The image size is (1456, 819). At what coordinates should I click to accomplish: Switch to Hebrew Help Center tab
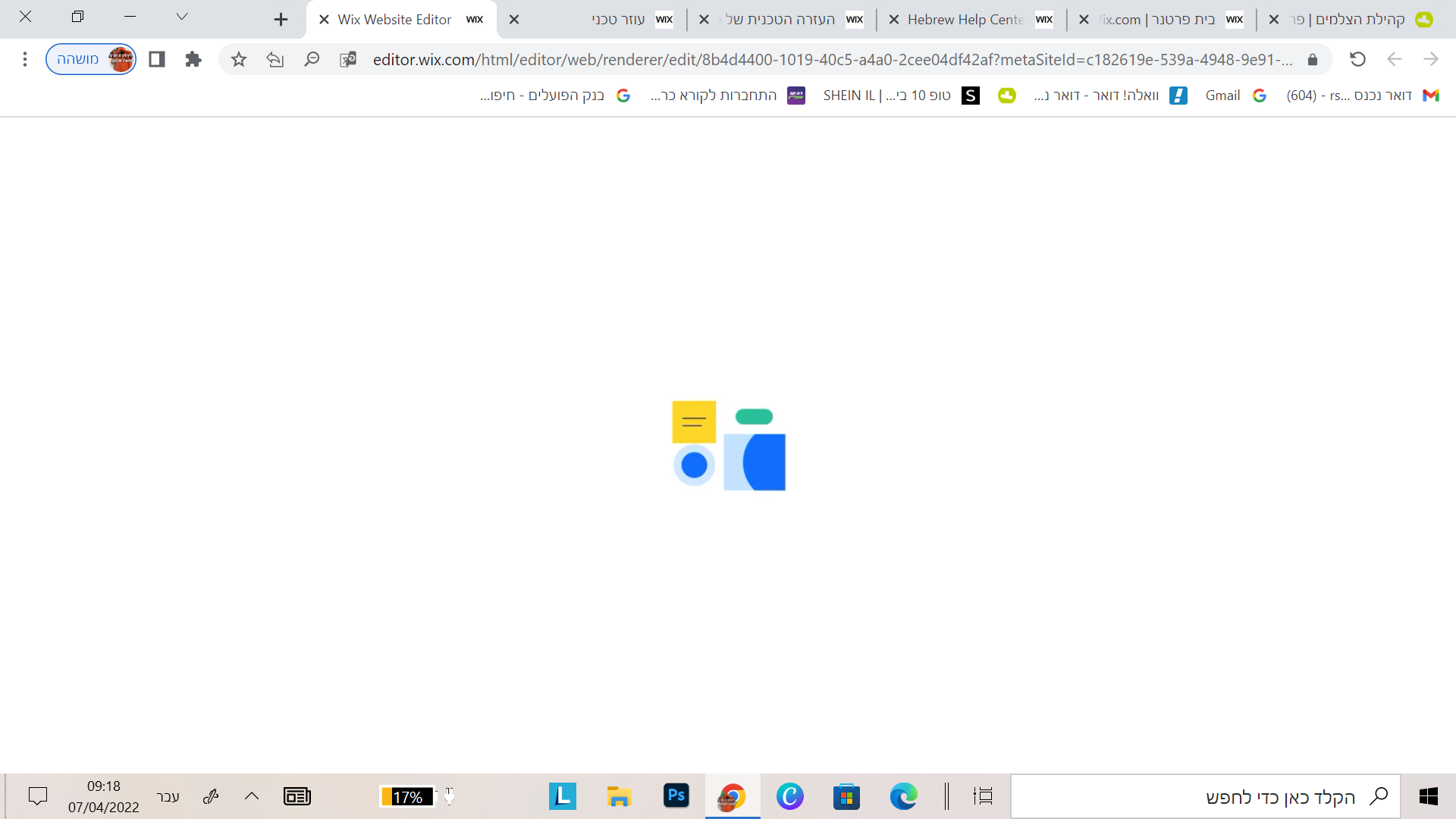pos(965,20)
